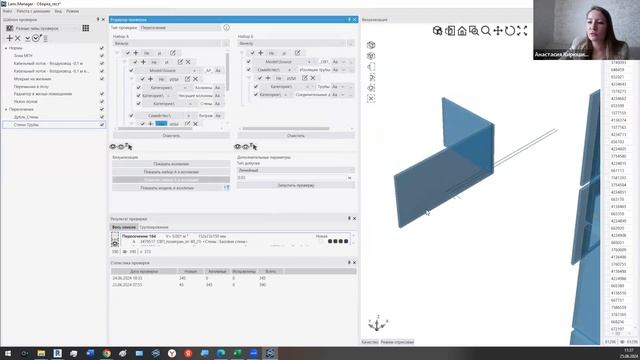640x360 pixels.
Task: Click 'Очистить' button under Set B
Action: (296, 136)
